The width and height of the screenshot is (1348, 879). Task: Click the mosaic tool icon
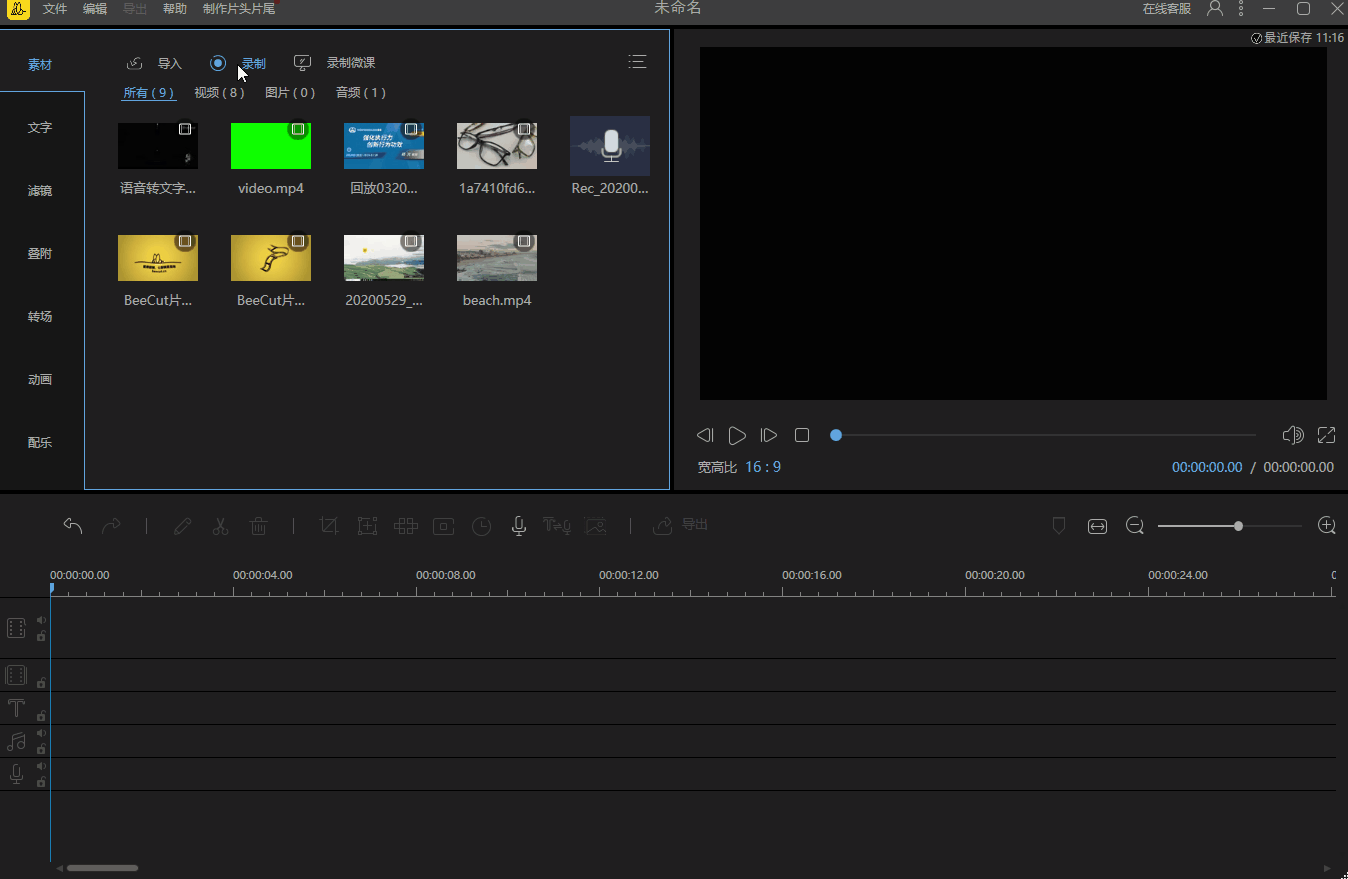[405, 526]
